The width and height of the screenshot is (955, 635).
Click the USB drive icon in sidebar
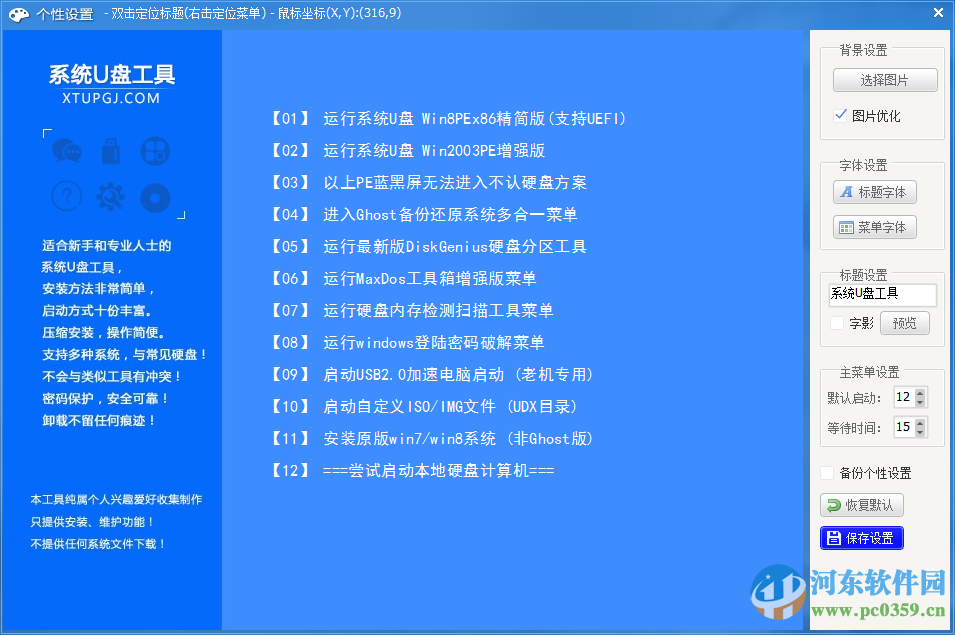111,150
